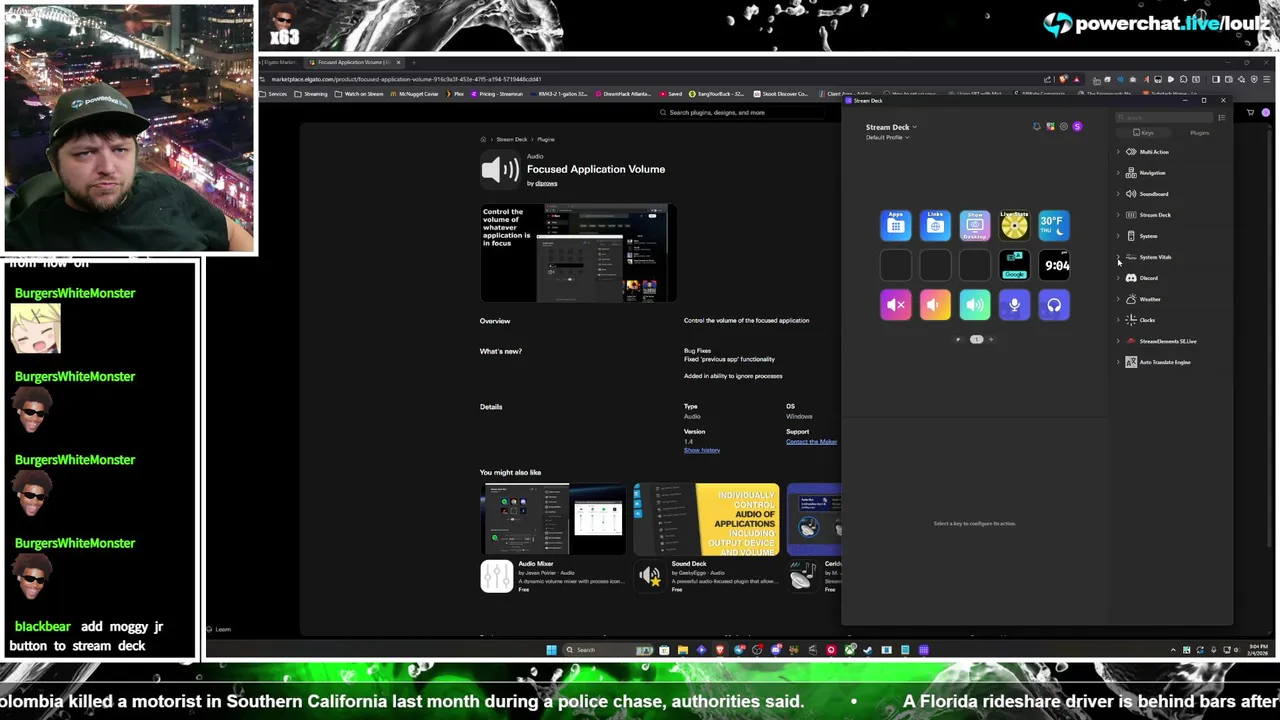Image resolution: width=1280 pixels, height=720 pixels.
Task: Select the microphone key
Action: [1014, 305]
